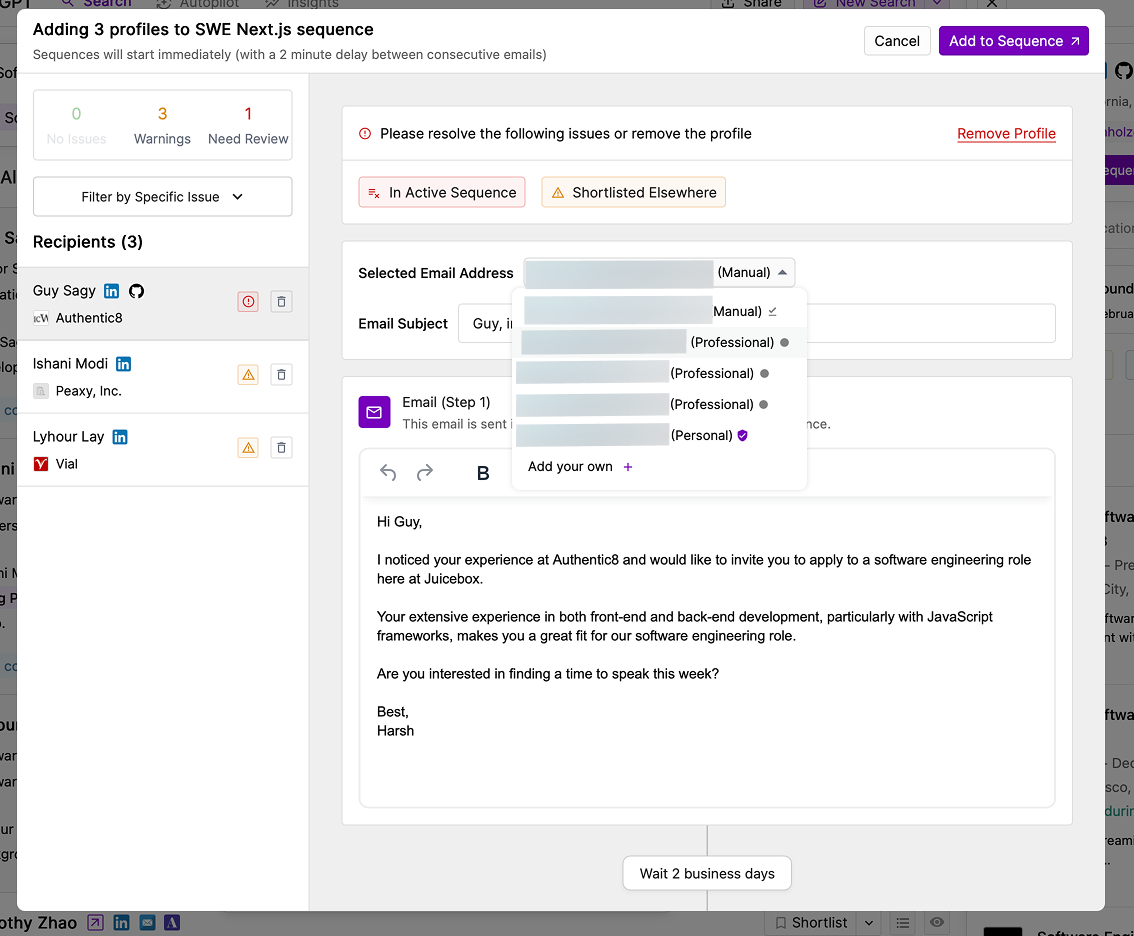
Task: Select the Manual email option
Action: point(659,312)
